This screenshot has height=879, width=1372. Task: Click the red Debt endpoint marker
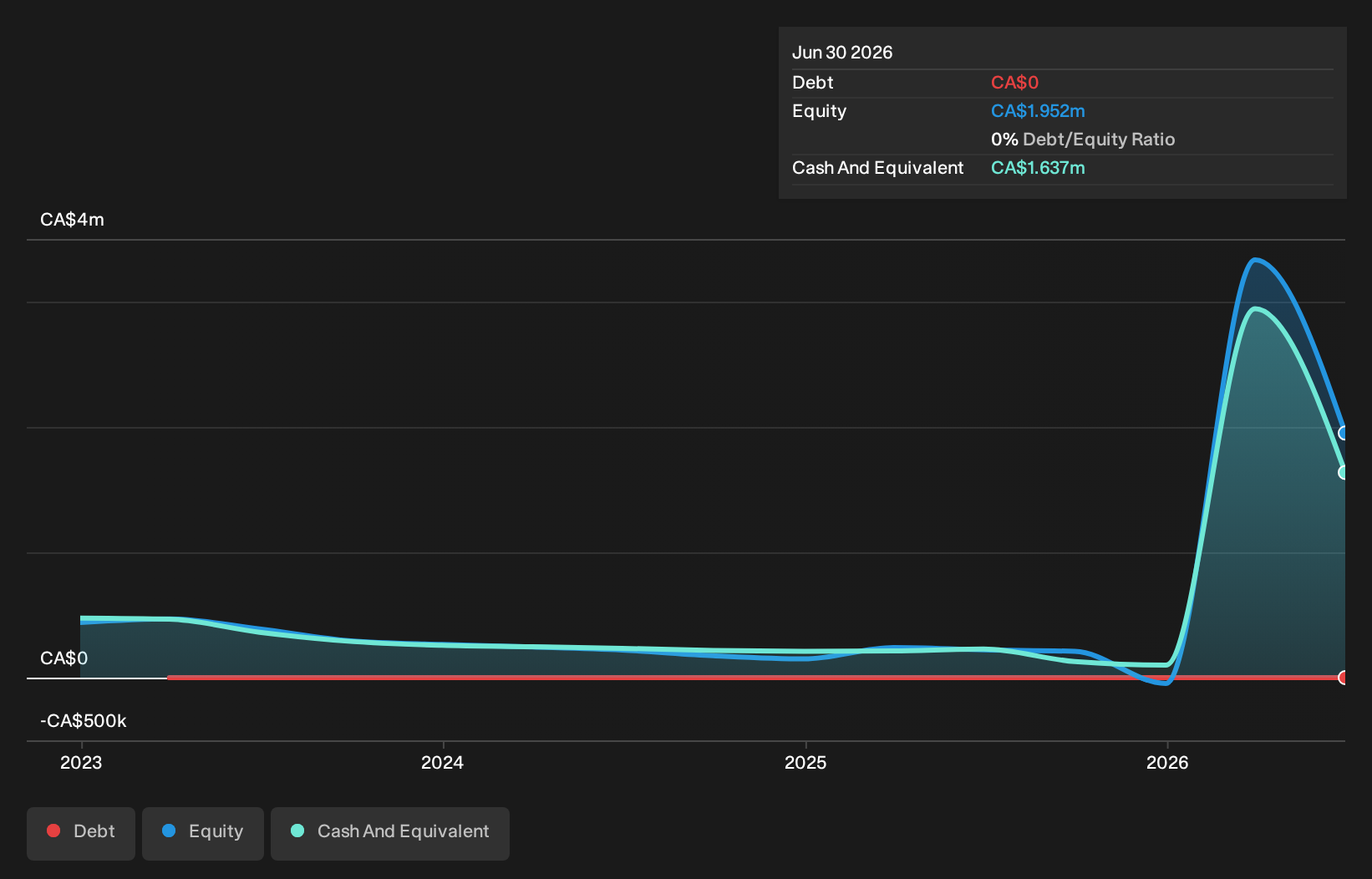(x=1344, y=678)
